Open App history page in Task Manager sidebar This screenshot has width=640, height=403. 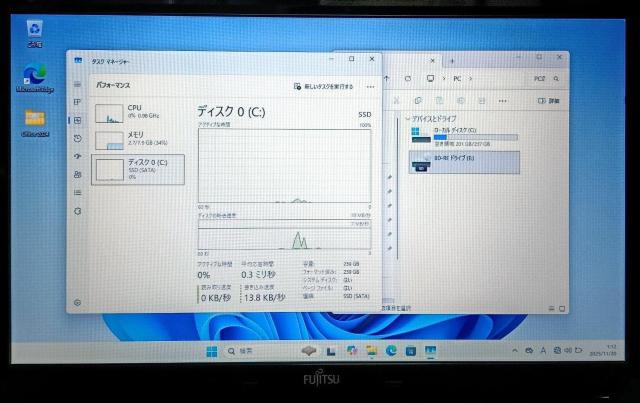point(78,138)
